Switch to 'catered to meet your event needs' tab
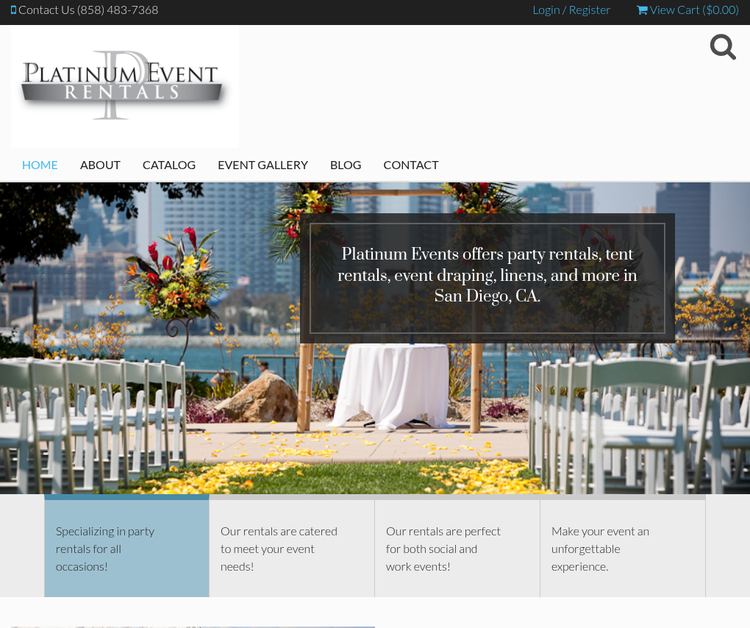The width and height of the screenshot is (750, 628). pyautogui.click(x=292, y=548)
